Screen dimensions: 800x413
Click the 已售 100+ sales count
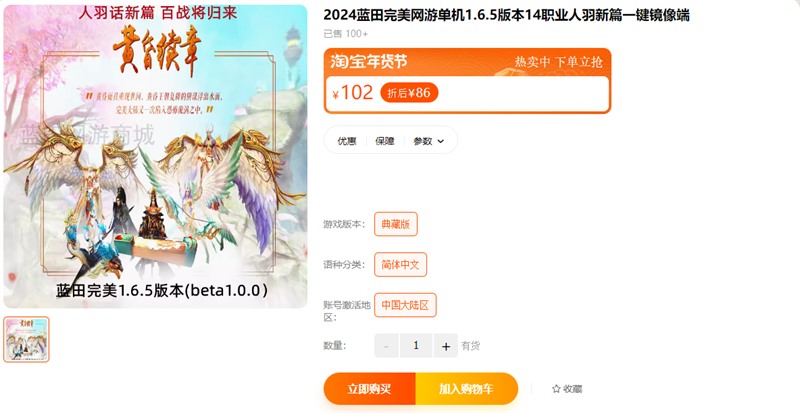click(345, 34)
